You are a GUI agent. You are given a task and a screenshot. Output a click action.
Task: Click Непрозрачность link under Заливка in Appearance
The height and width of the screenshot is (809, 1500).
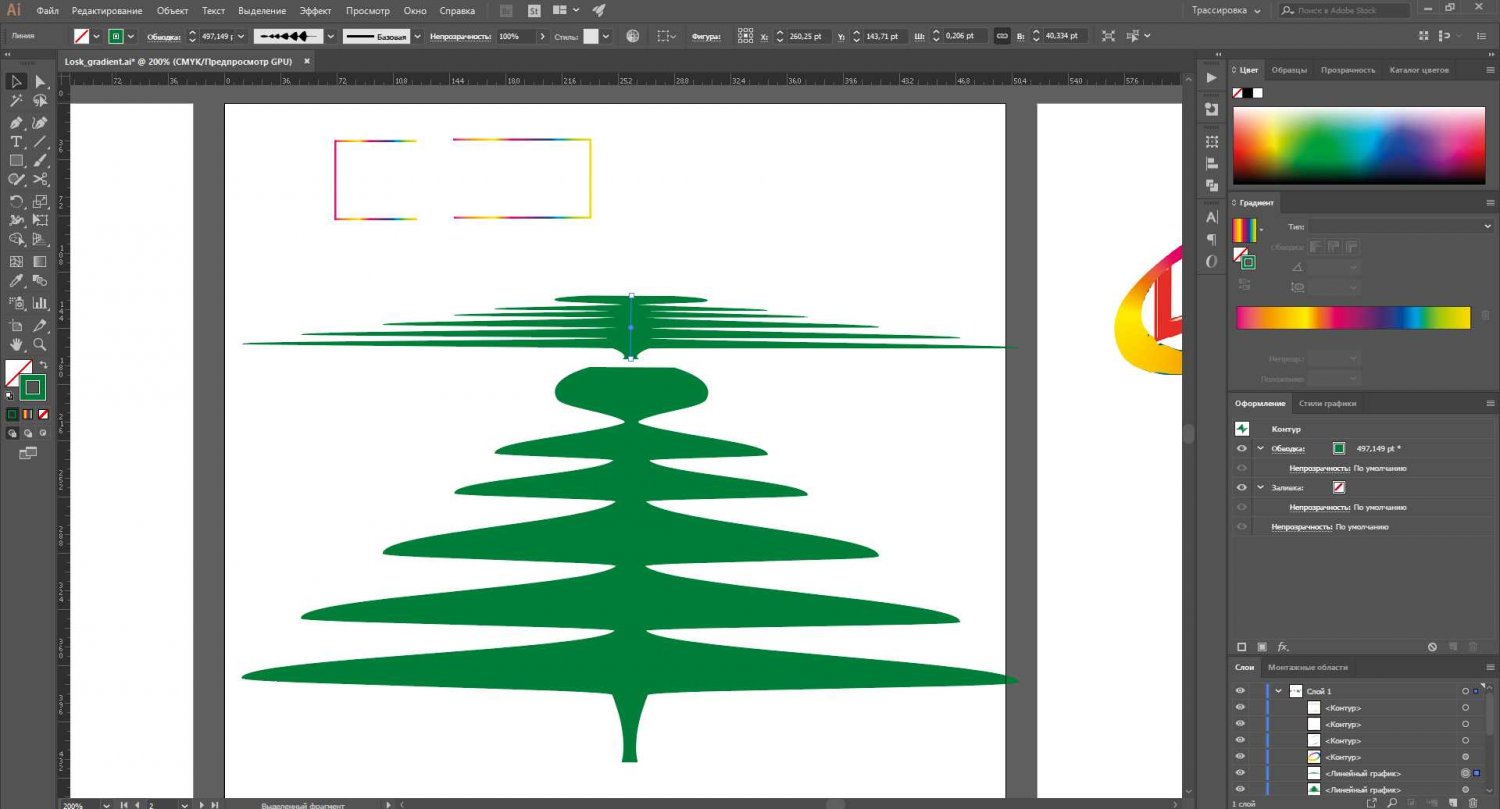coord(1320,507)
